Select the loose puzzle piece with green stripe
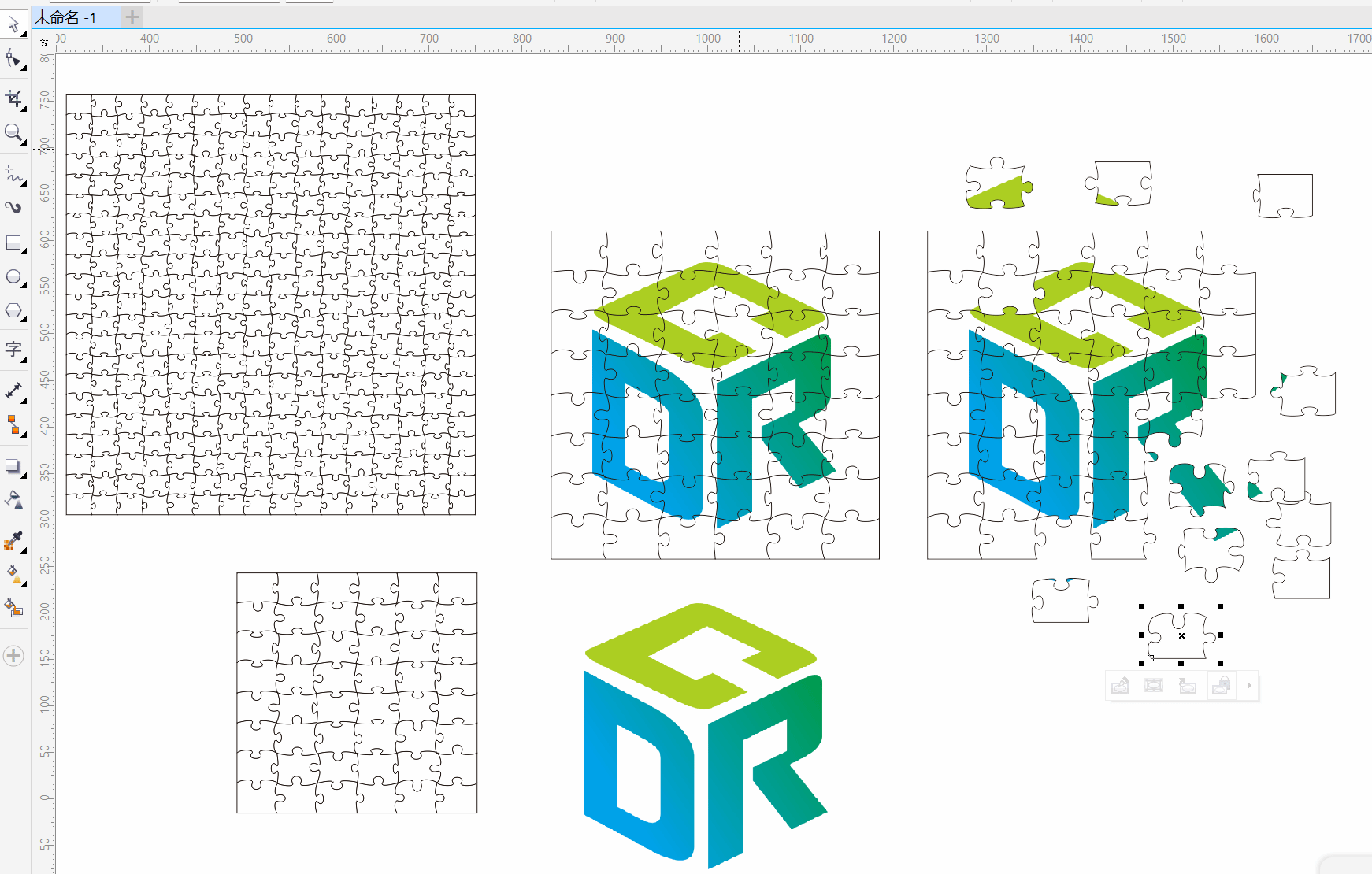 (x=999, y=184)
